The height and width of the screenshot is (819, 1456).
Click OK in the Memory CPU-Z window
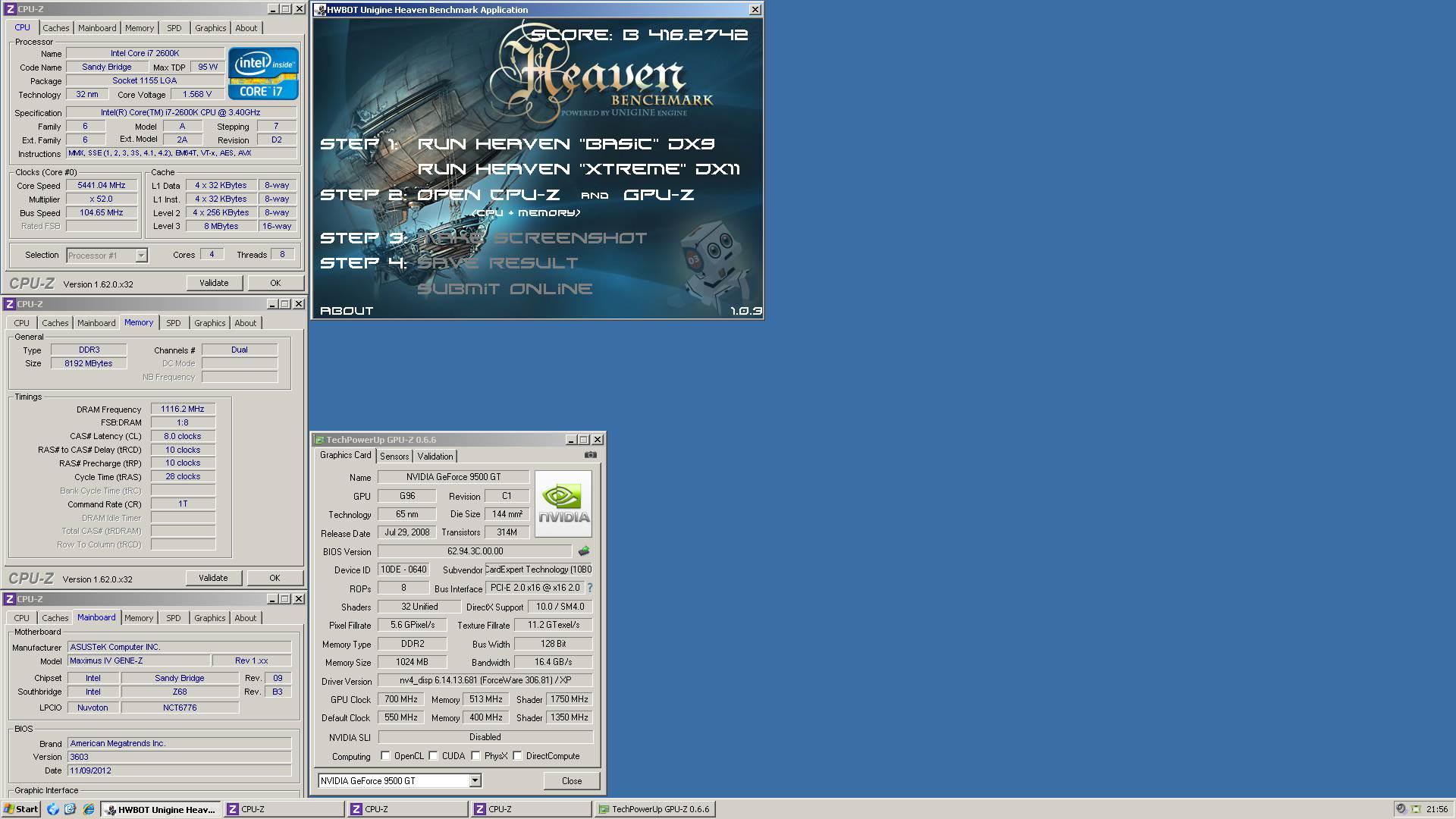coord(275,578)
